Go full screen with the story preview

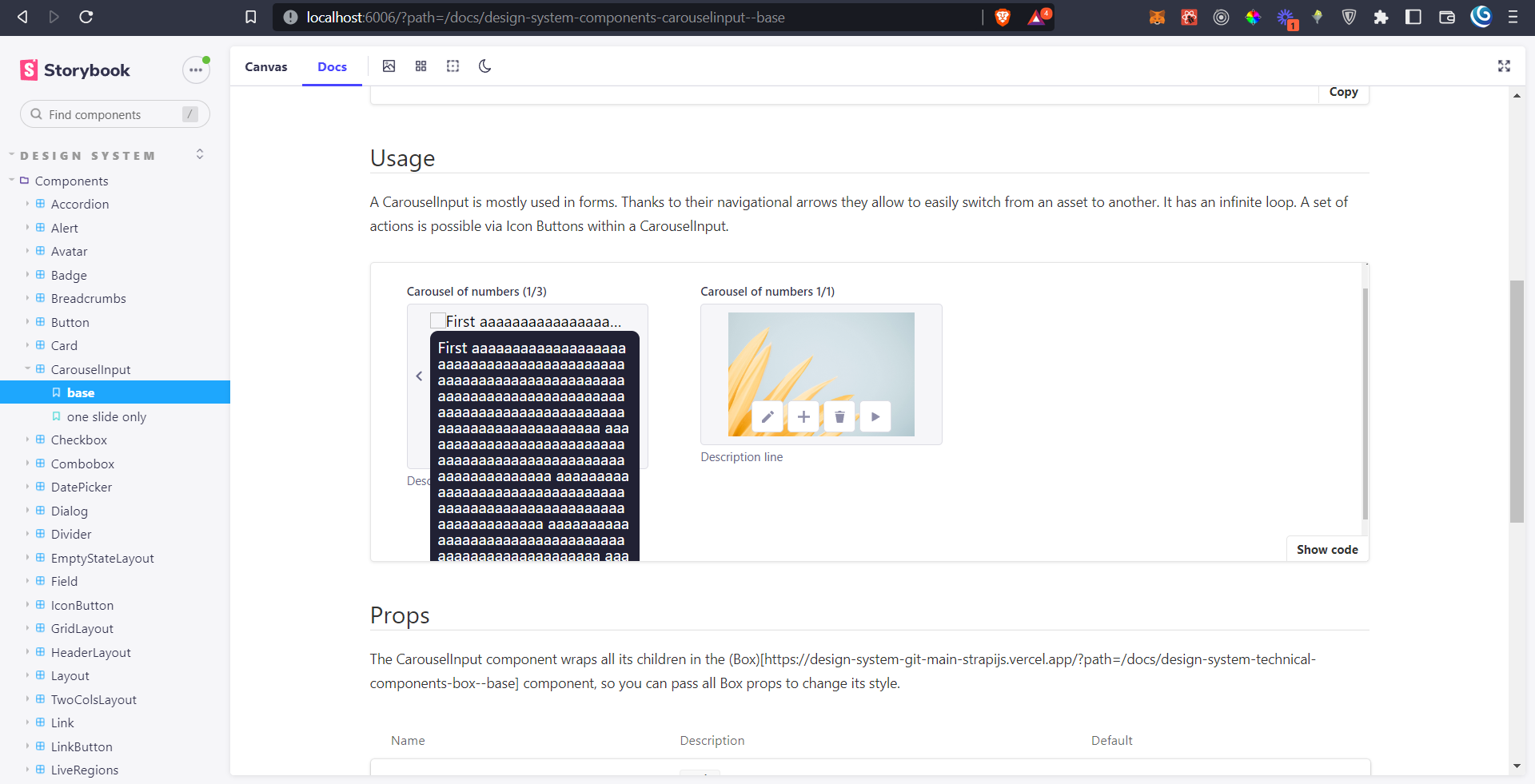(1505, 66)
